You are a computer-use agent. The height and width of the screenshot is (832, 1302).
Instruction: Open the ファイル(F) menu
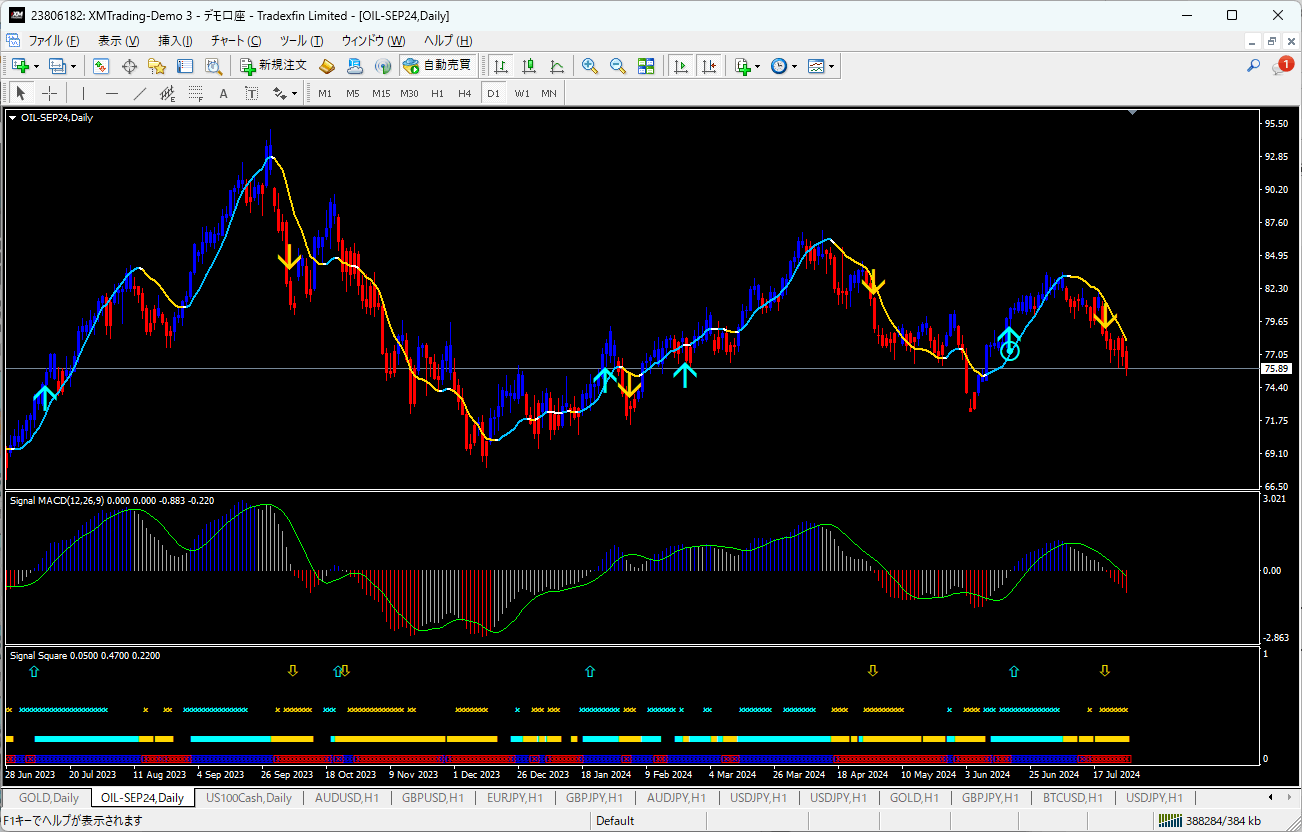point(54,41)
